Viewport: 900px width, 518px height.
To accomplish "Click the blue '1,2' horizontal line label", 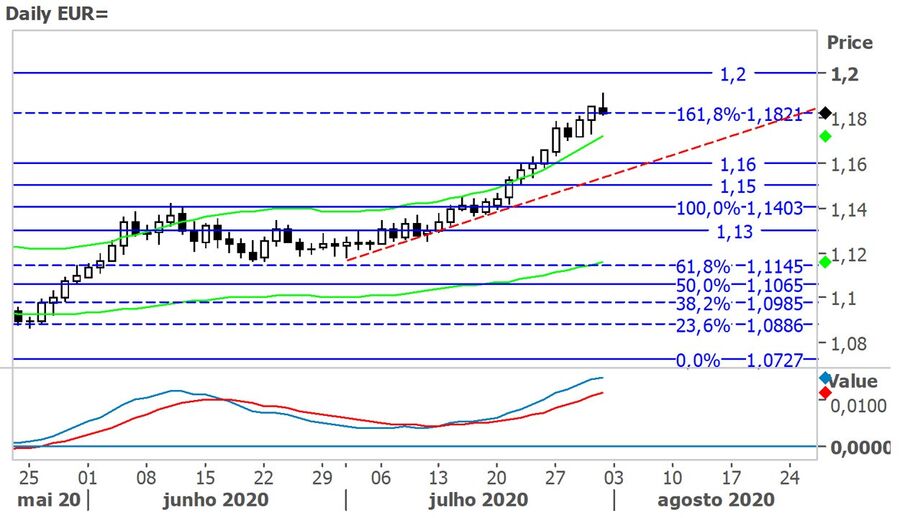I will [733, 74].
